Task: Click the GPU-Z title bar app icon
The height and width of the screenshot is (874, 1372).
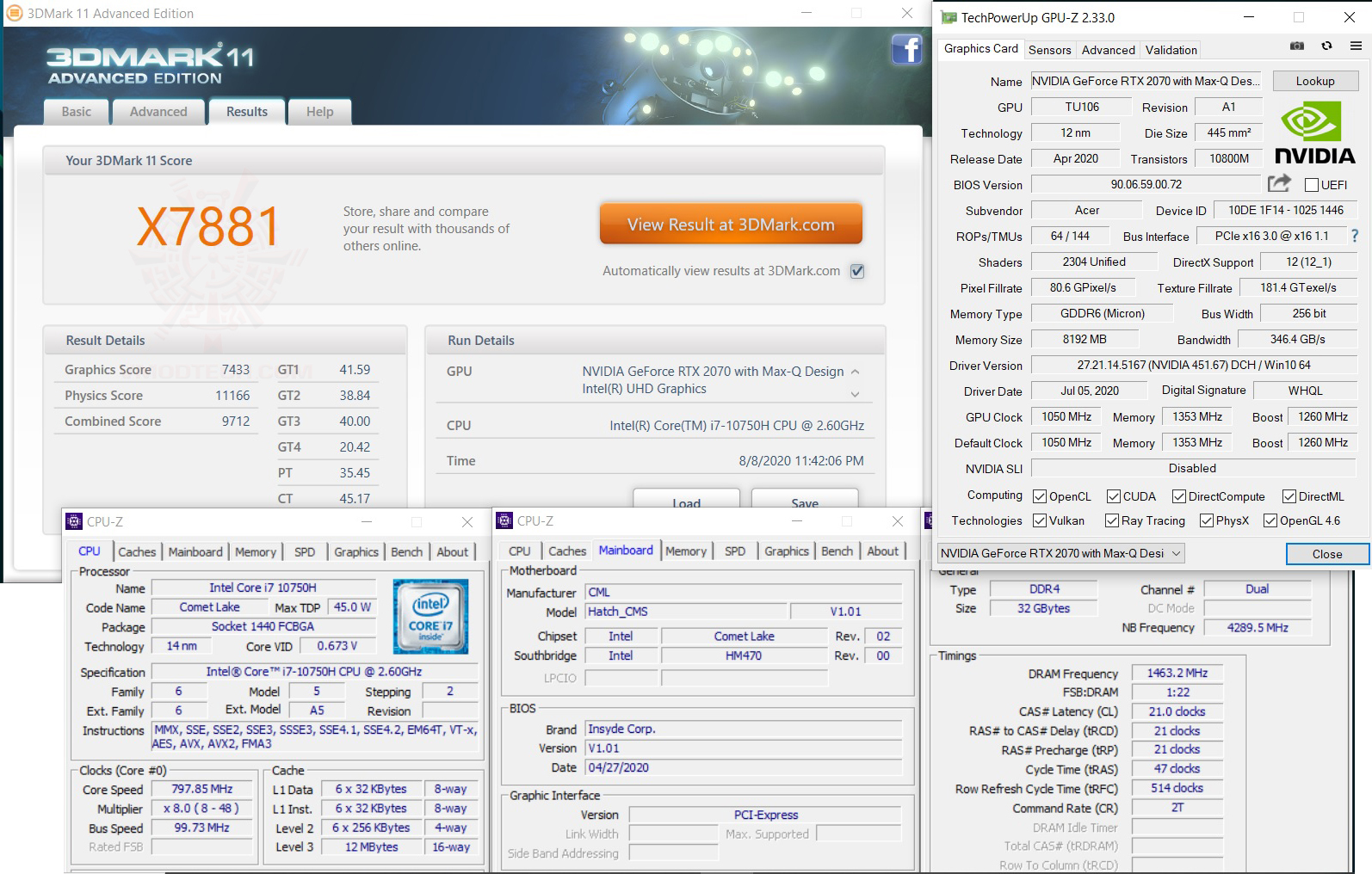Action: pos(949,17)
